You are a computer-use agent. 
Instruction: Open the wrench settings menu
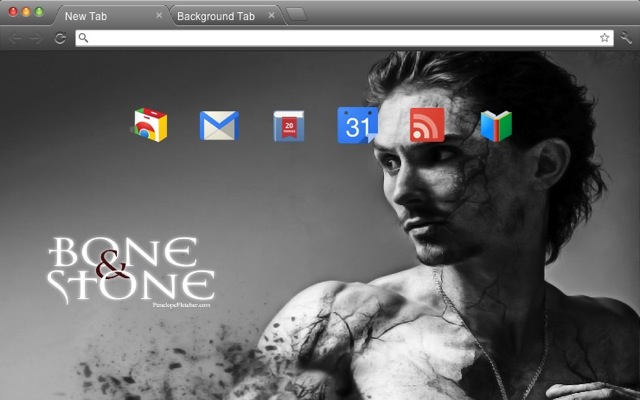pos(626,38)
